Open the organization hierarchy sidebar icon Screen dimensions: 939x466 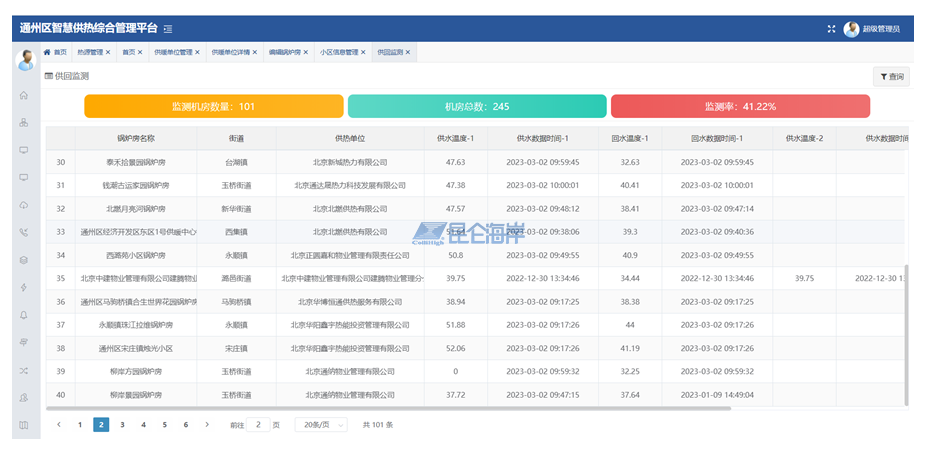24,123
